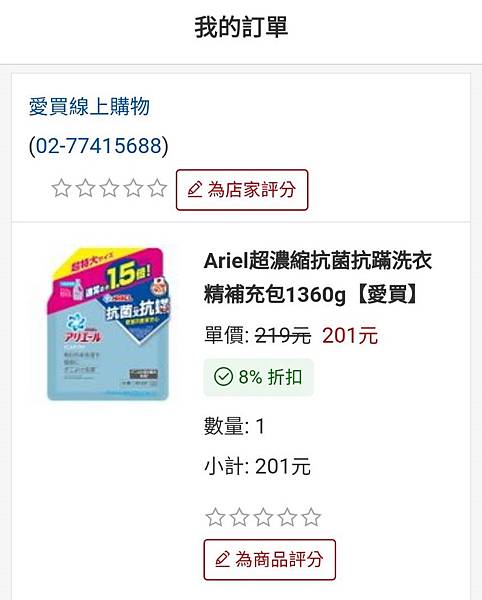Give the product two stars
This screenshot has width=482, height=600.
[239, 517]
